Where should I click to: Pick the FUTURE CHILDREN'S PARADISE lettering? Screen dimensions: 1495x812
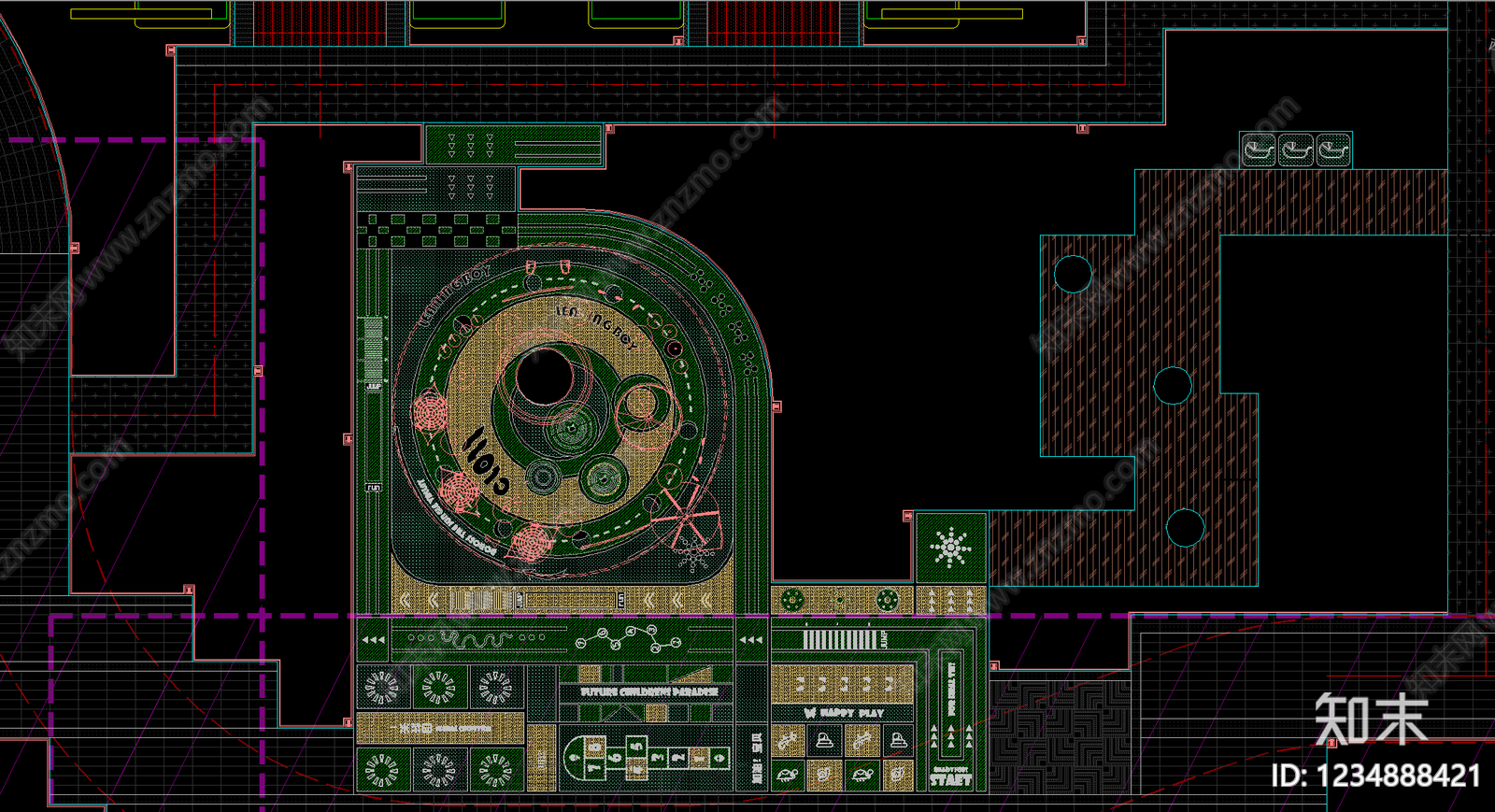649,691
